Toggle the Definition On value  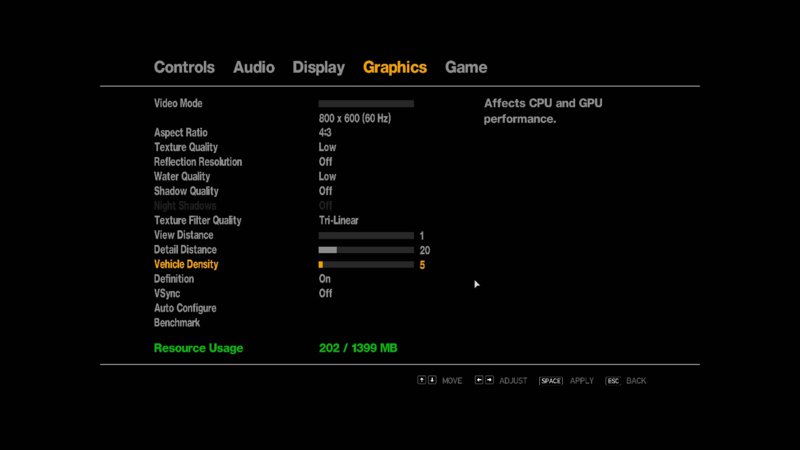point(324,279)
